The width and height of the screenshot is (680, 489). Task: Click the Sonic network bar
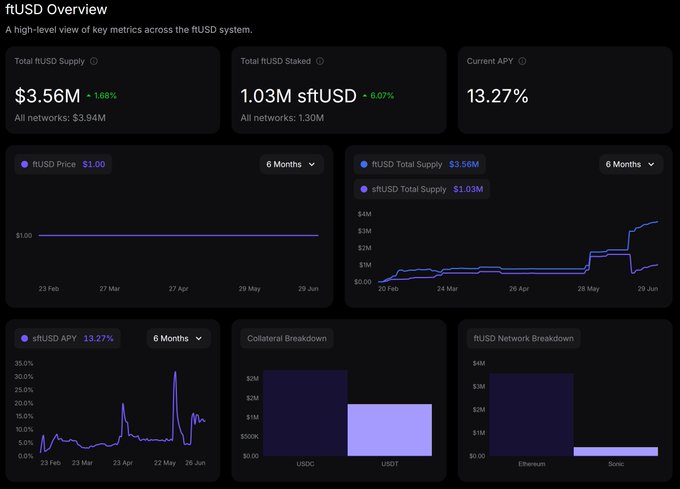616,451
